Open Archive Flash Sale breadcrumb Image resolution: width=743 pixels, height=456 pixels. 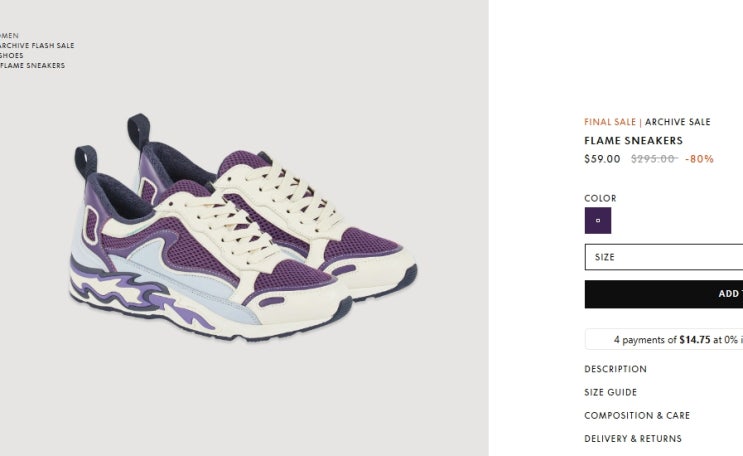(37, 46)
